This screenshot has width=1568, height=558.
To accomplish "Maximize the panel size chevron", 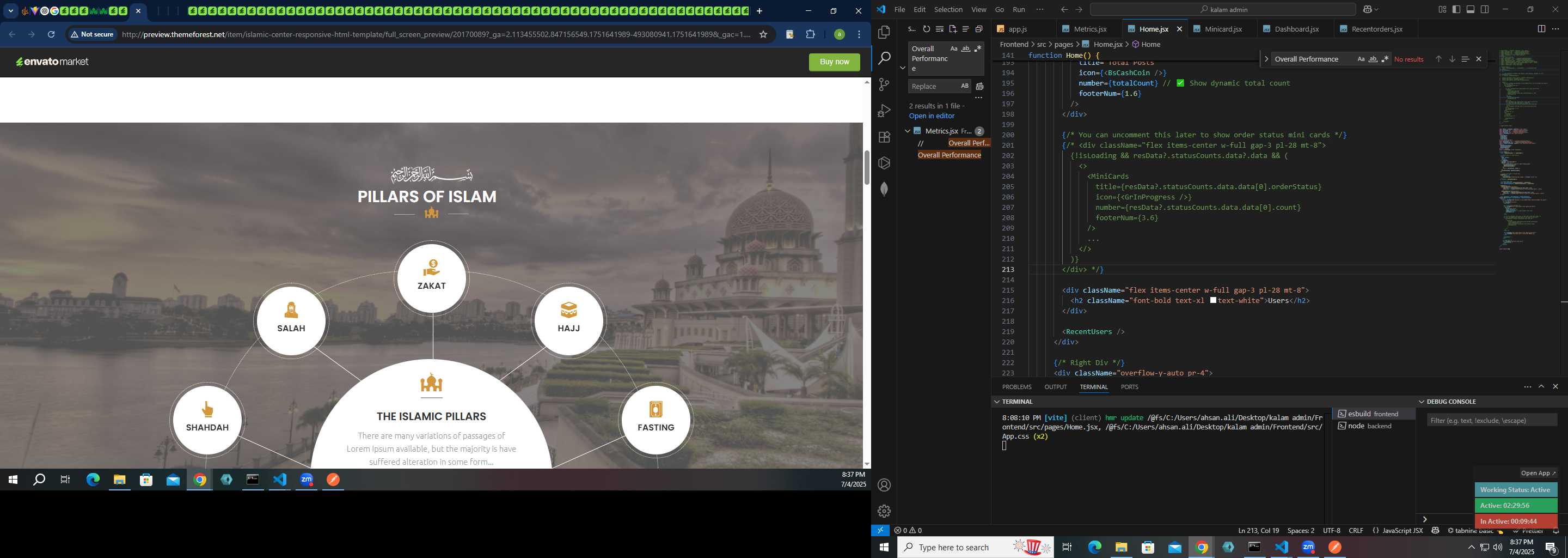I will [1541, 387].
